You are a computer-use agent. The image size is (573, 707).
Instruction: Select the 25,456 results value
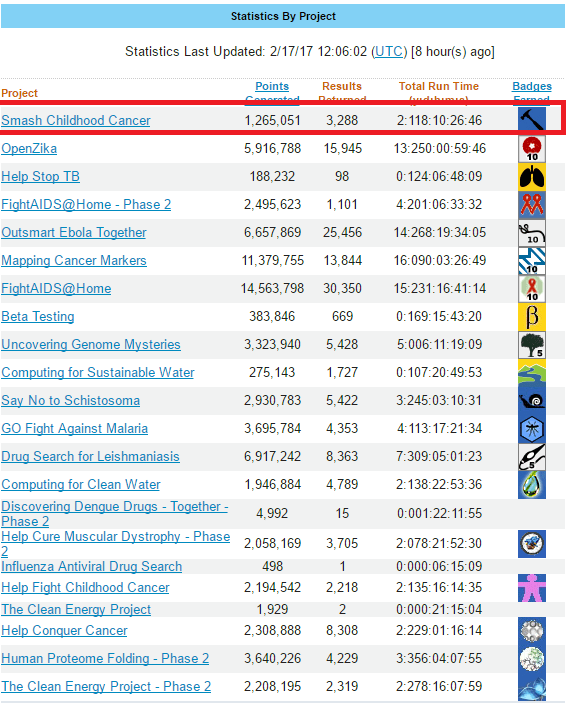(342, 232)
